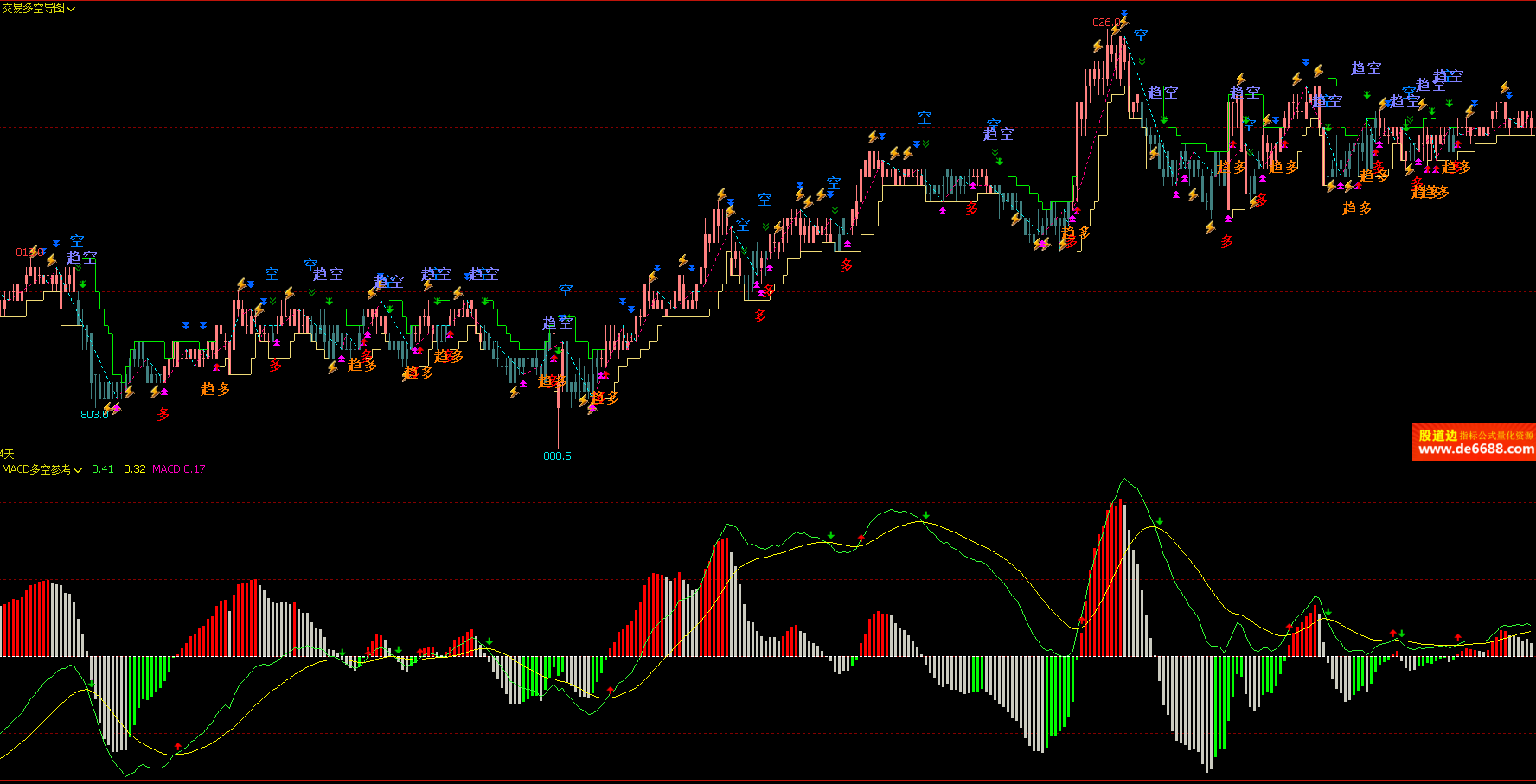The width and height of the screenshot is (1536, 784).
Task: Click red up-arrow at leftmost MACD trough
Action: click(x=178, y=745)
